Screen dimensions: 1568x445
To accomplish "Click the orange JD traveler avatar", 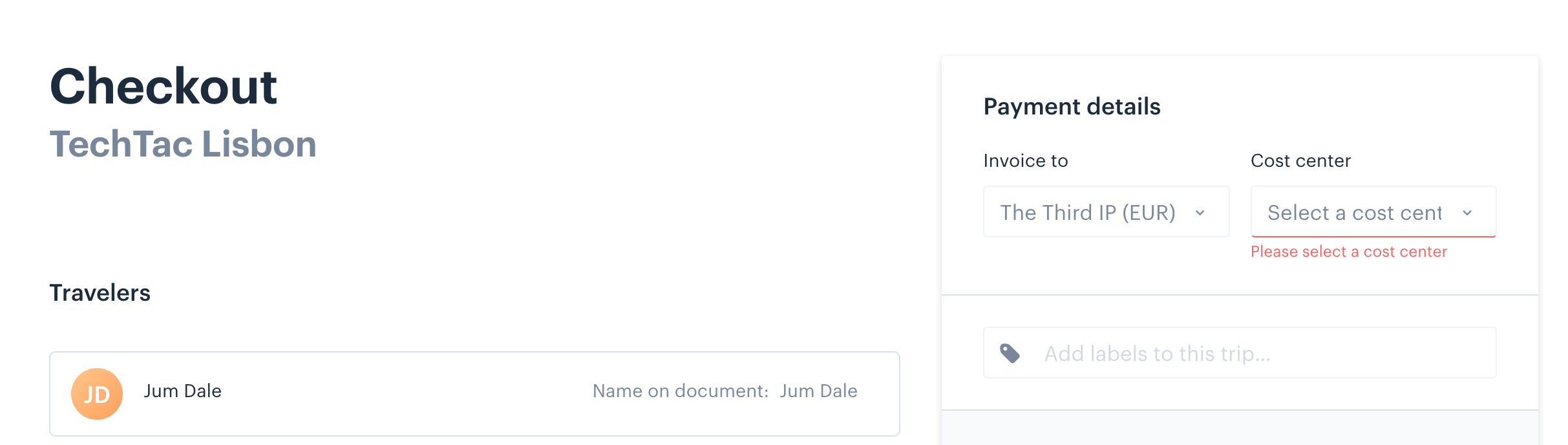I will coord(97,394).
